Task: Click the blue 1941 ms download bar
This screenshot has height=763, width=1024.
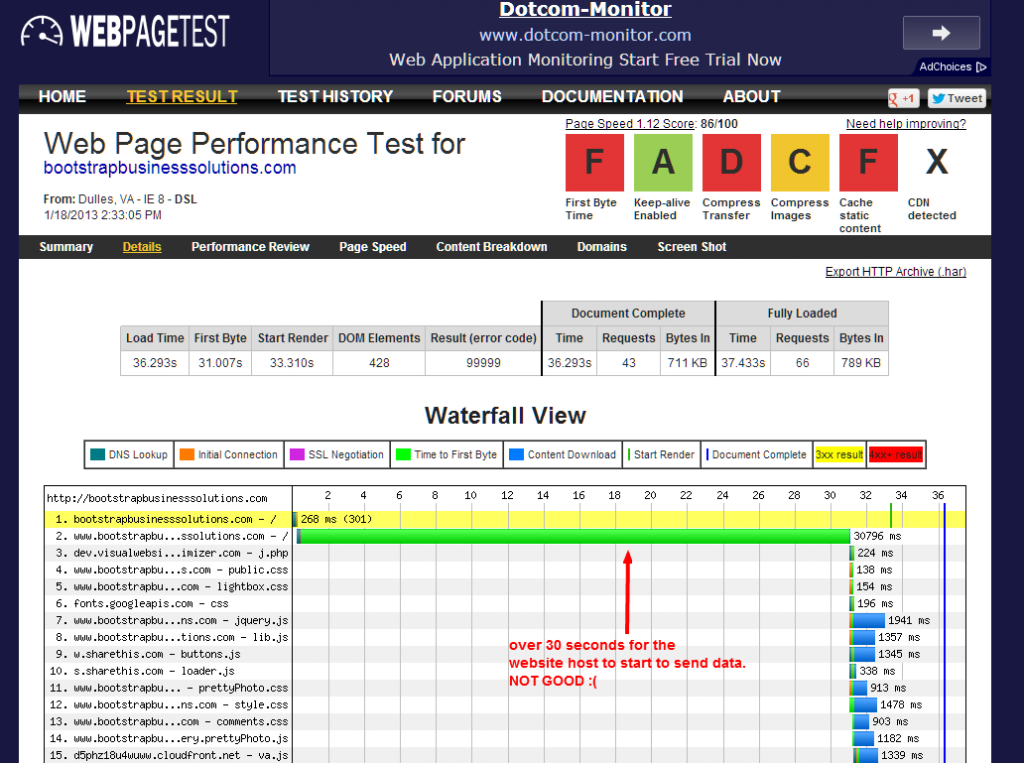Action: [868, 621]
